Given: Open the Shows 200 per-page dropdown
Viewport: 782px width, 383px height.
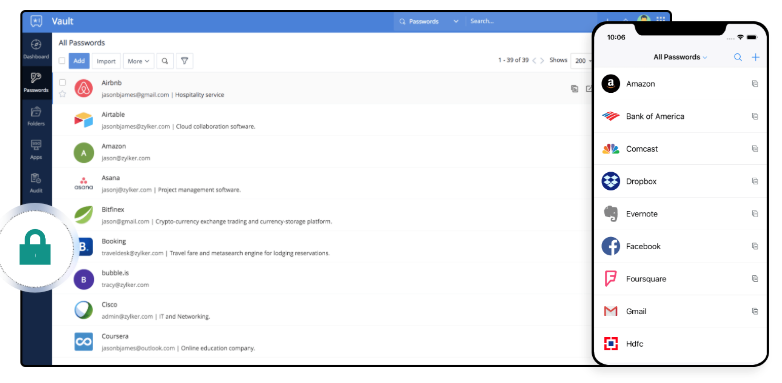Looking at the screenshot, I should pyautogui.click(x=583, y=60).
